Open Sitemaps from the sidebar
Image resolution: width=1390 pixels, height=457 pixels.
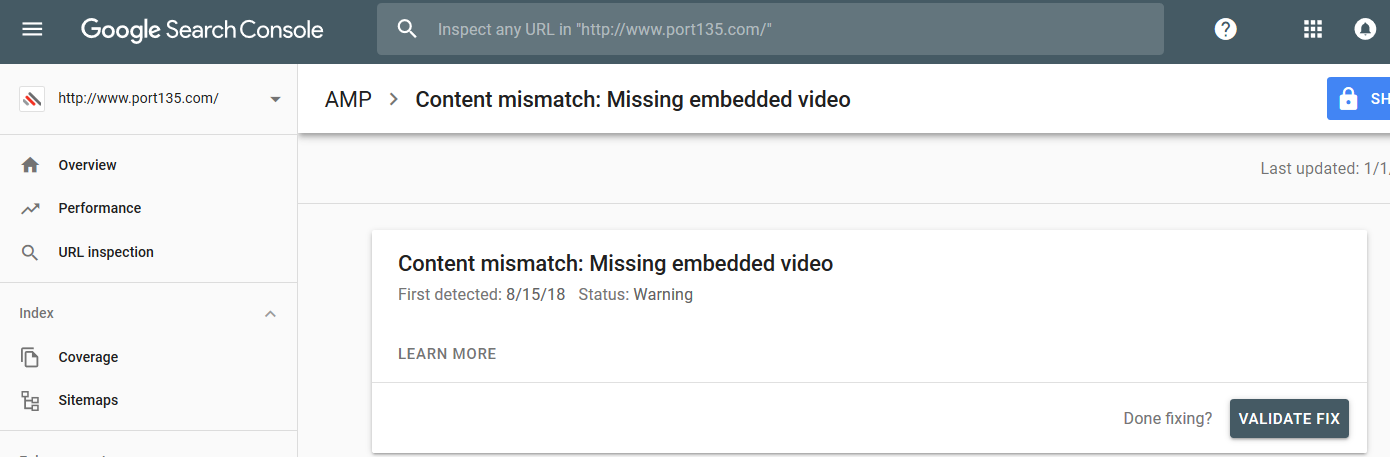(88, 400)
